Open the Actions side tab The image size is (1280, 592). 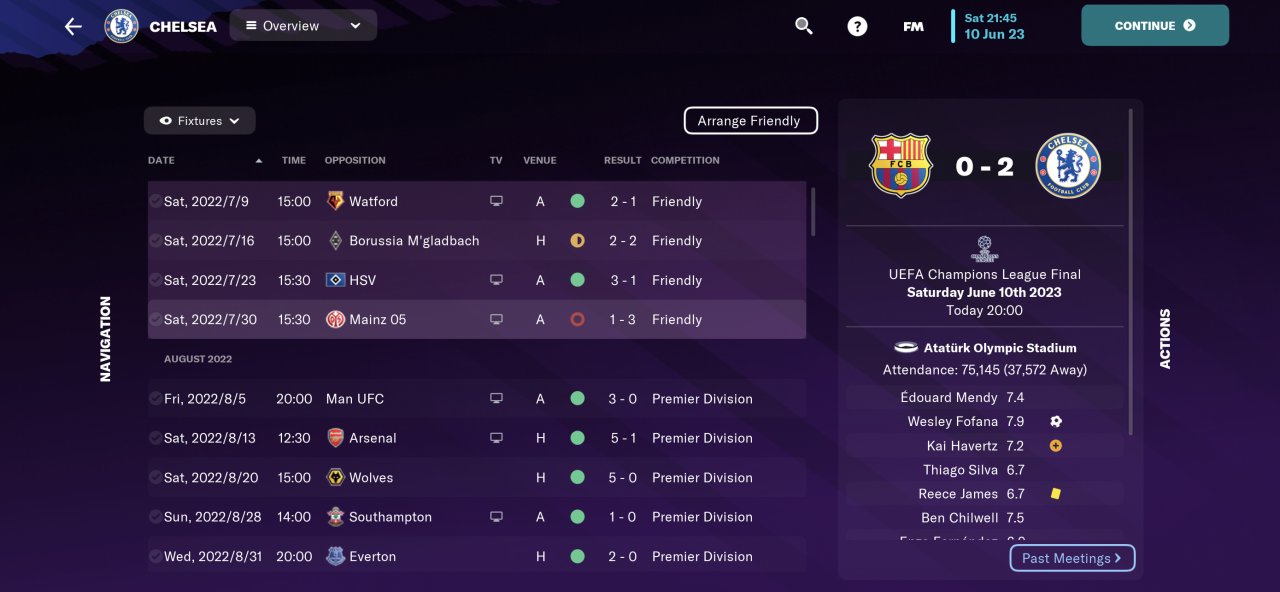click(x=1165, y=339)
